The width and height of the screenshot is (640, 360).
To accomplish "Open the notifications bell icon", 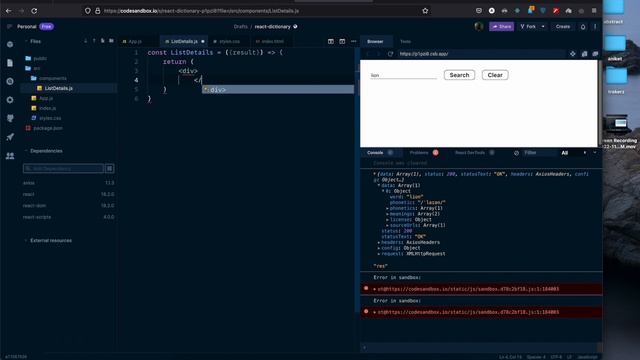I will 583,27.
